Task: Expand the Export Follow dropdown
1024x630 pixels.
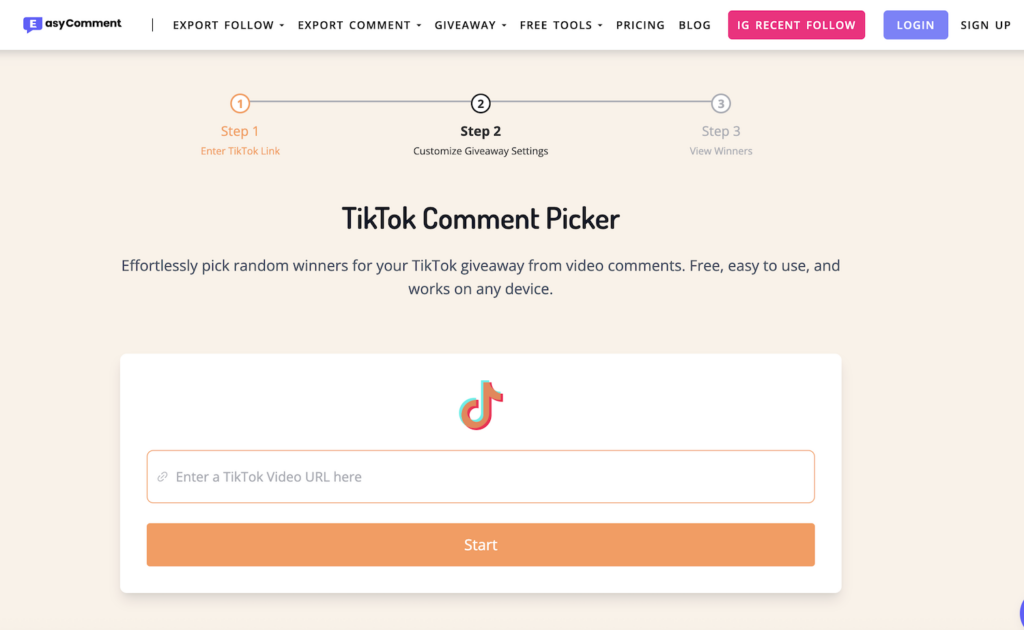Action: click(x=228, y=25)
